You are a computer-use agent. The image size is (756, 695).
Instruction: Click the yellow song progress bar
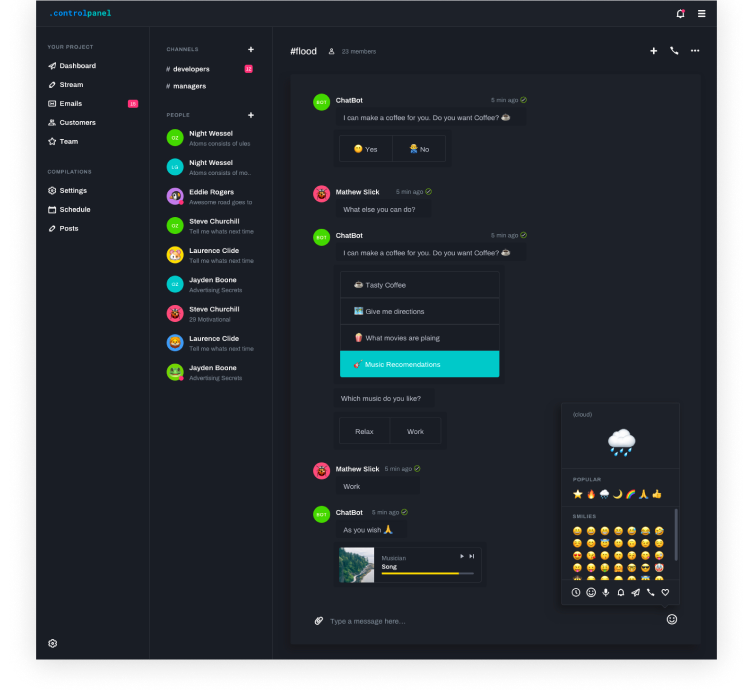coord(420,574)
